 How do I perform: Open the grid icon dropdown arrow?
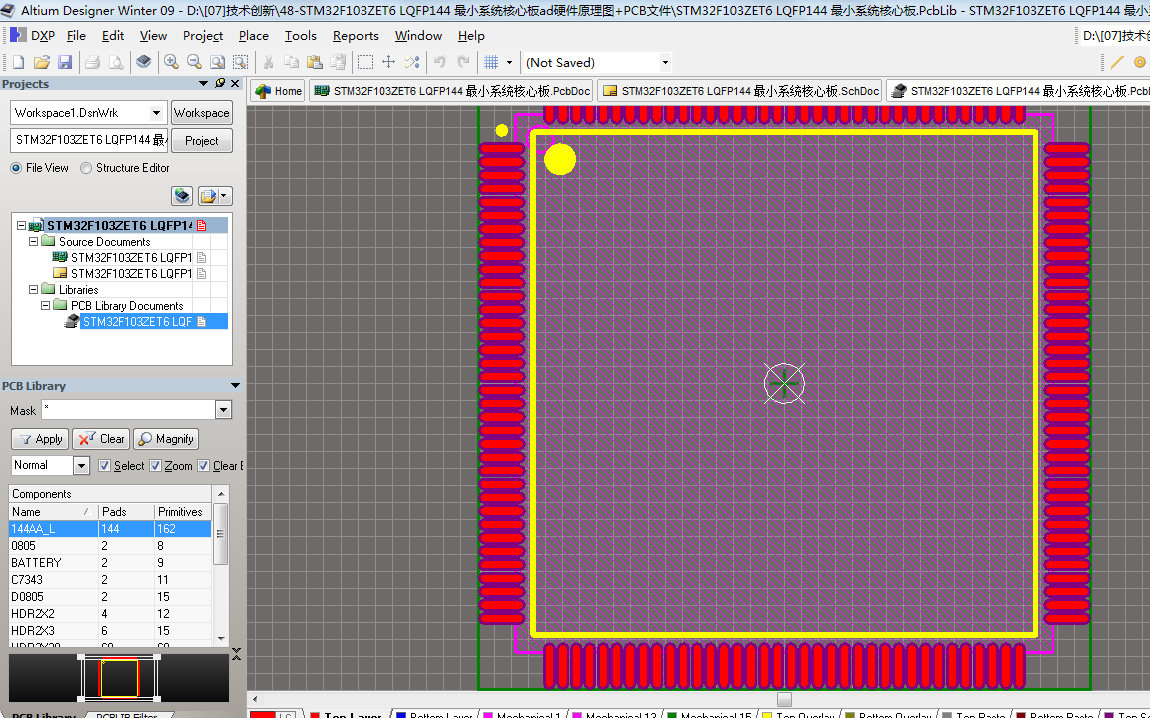509,62
